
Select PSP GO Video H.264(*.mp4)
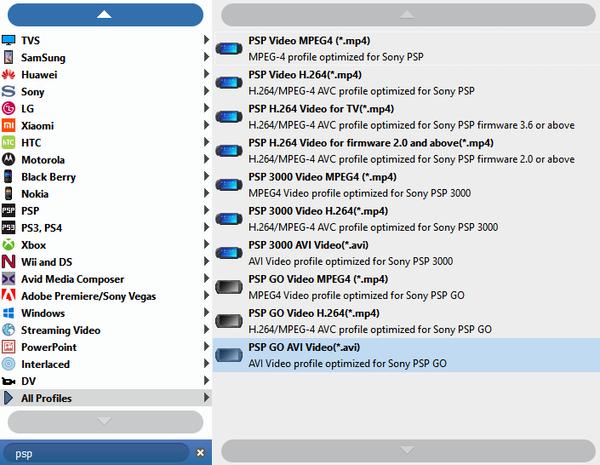point(406,321)
